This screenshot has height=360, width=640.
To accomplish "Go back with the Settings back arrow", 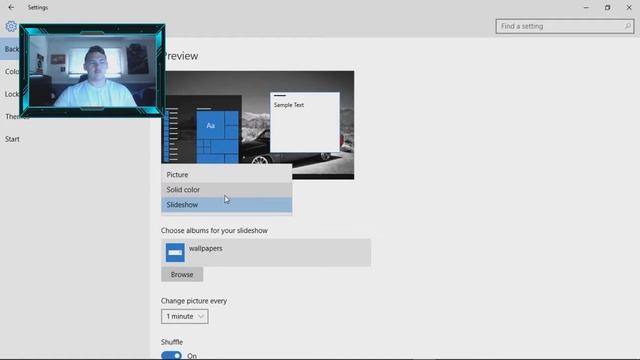I will pos(11,7).
